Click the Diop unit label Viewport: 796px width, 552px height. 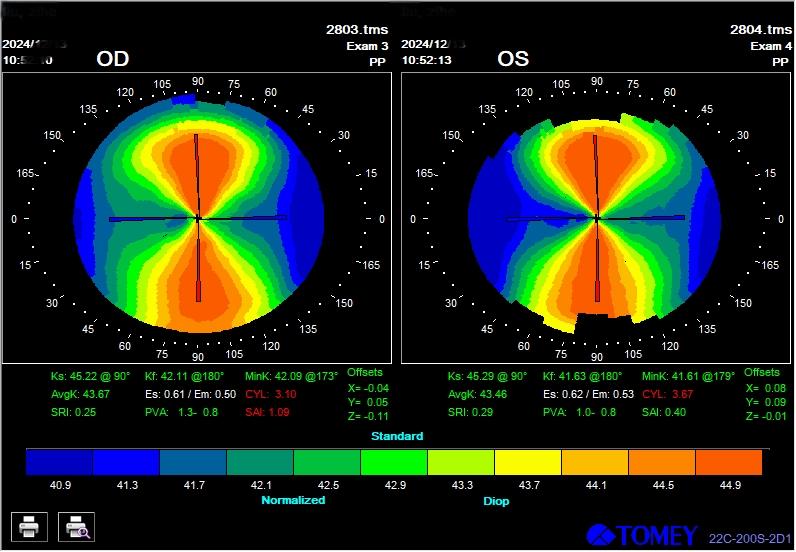pyautogui.click(x=496, y=501)
